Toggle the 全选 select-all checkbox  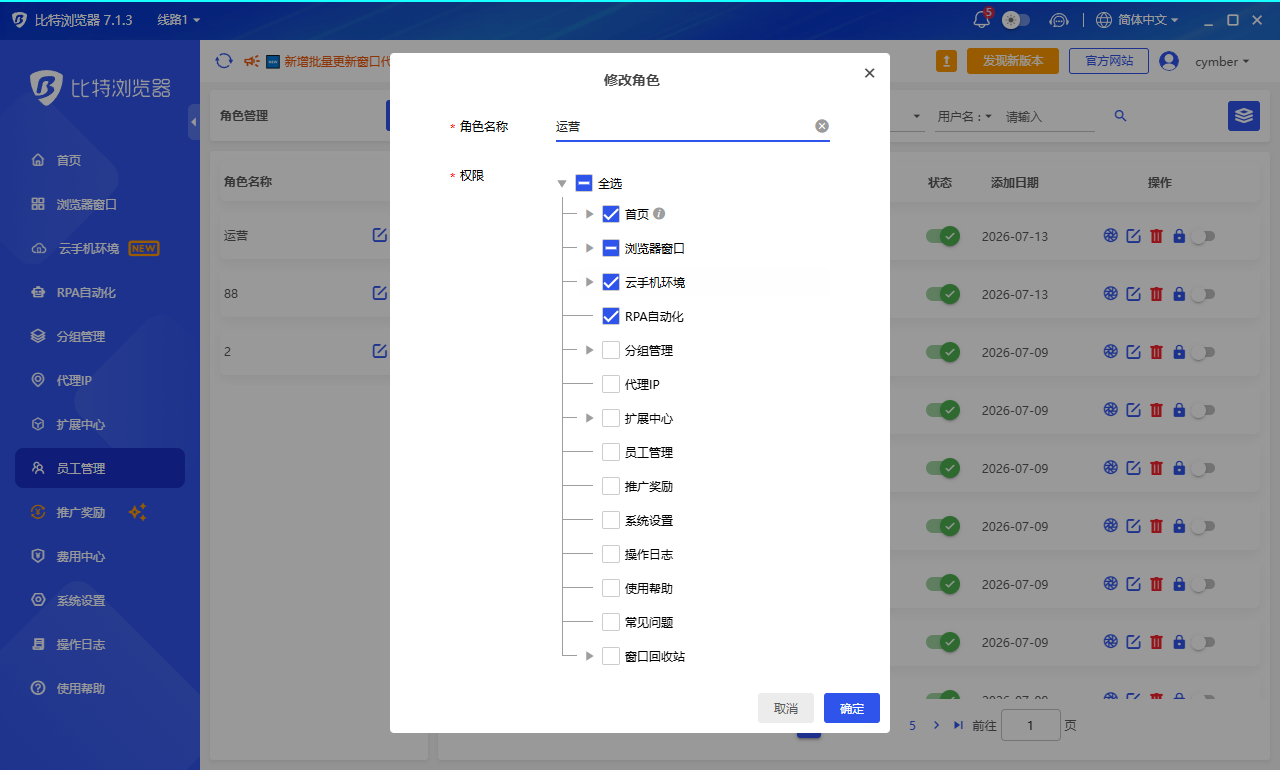pos(584,183)
